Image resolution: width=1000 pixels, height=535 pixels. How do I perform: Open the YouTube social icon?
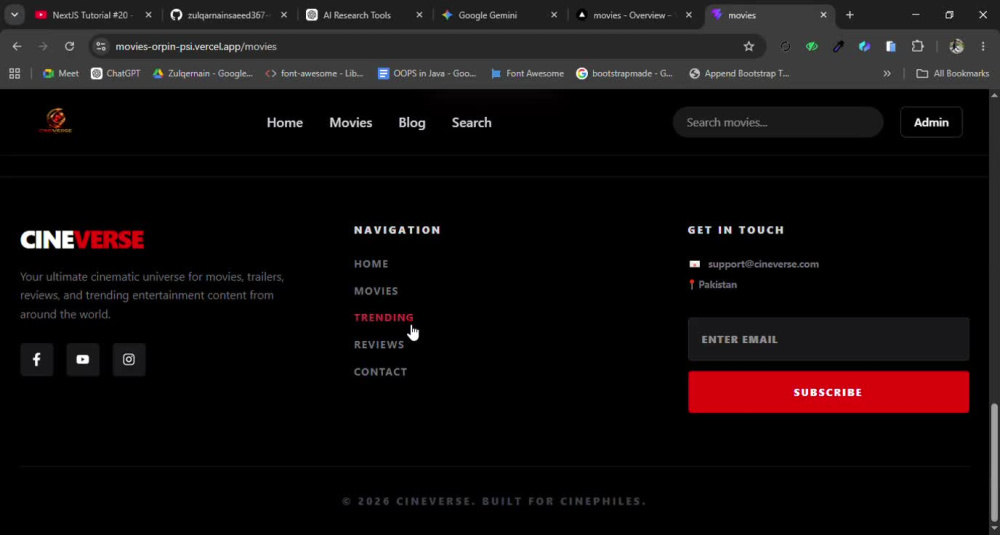point(83,360)
